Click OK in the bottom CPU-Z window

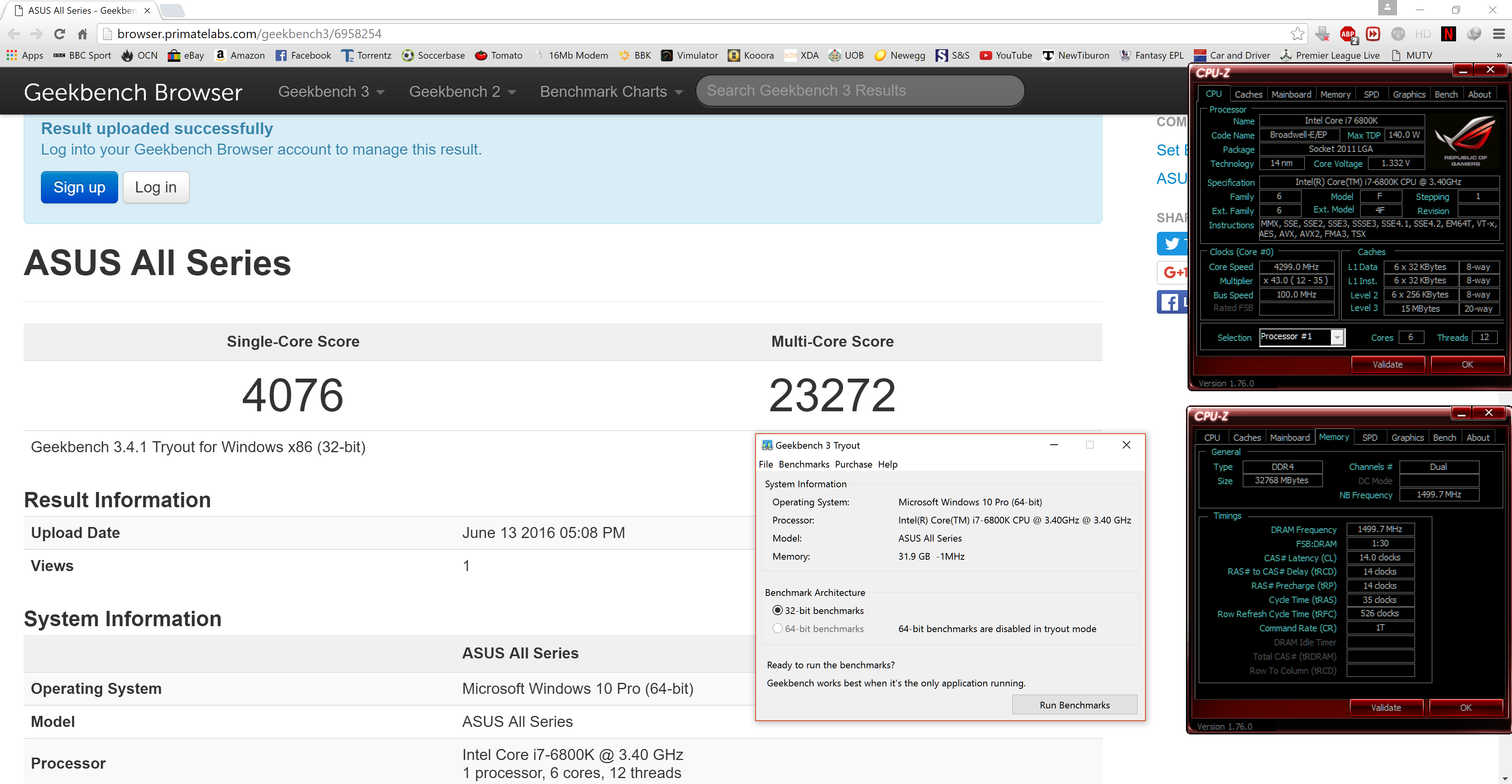1465,708
